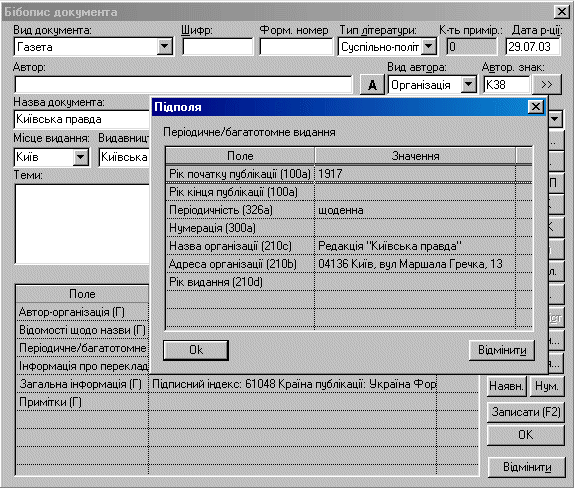Click the Значення column header

pyautogui.click(x=415, y=156)
